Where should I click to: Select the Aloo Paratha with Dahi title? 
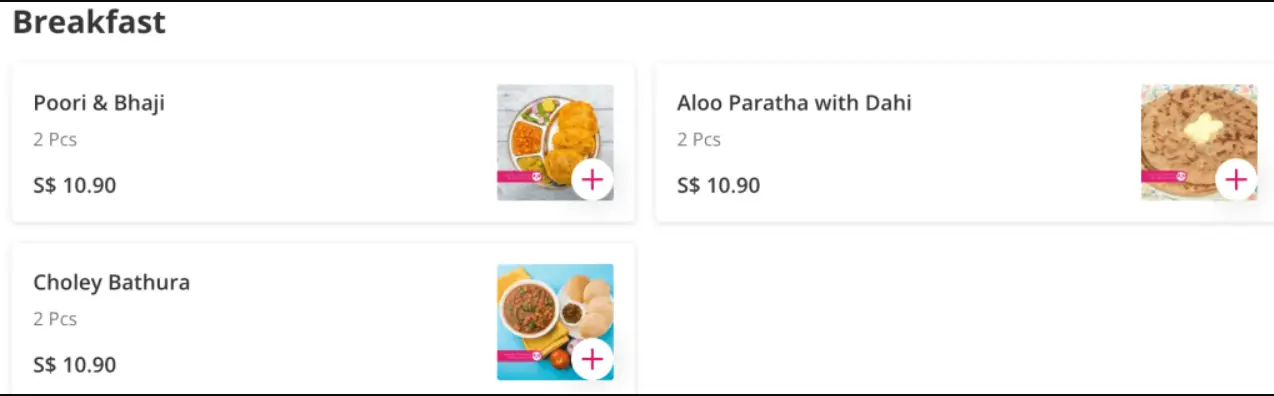tap(794, 103)
